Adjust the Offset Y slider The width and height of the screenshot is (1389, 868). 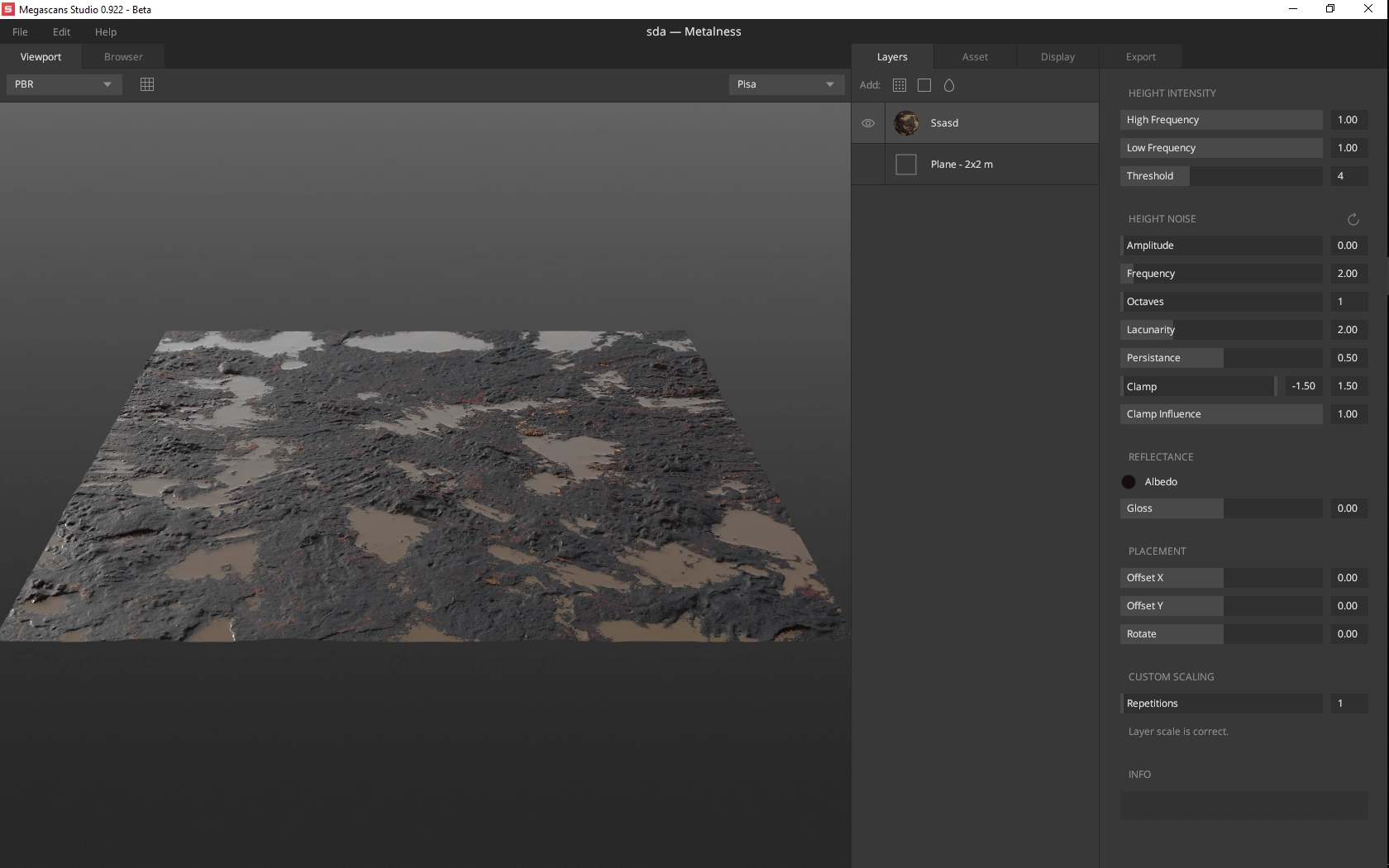(x=1221, y=606)
